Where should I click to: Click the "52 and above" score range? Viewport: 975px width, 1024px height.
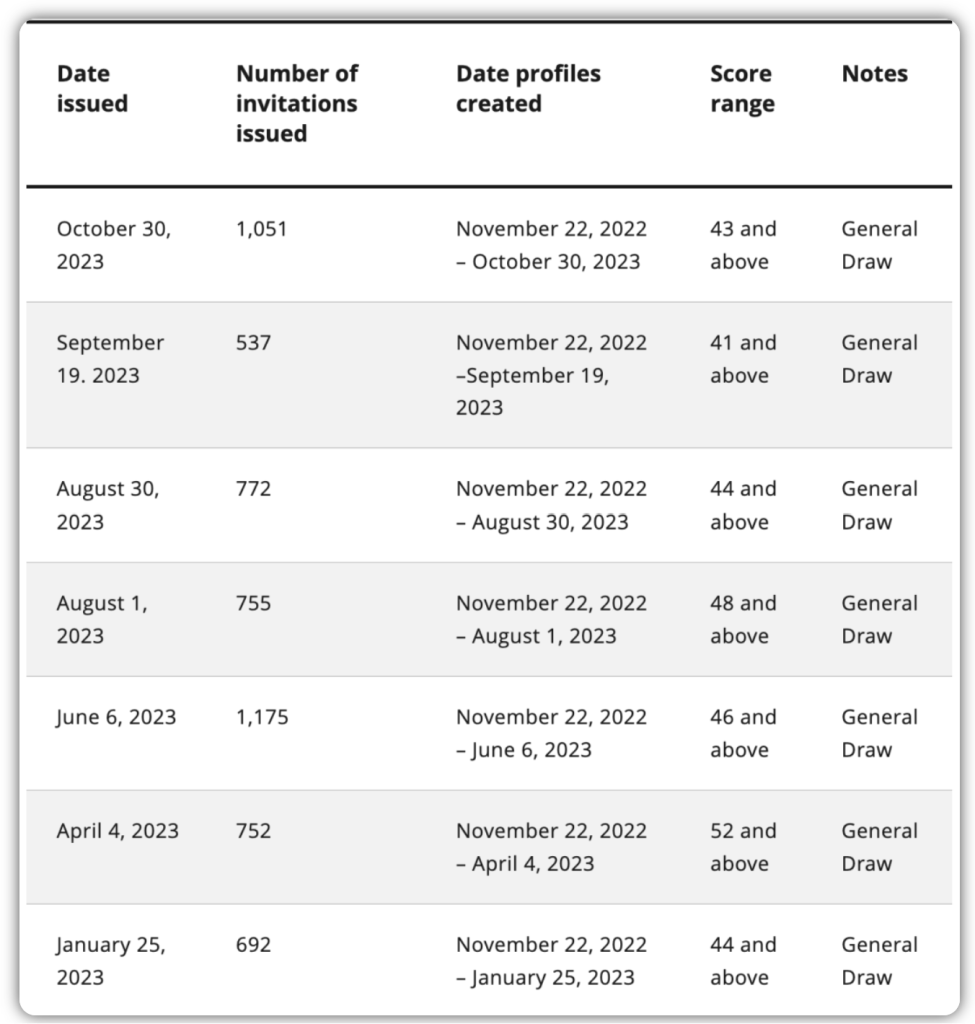point(742,847)
